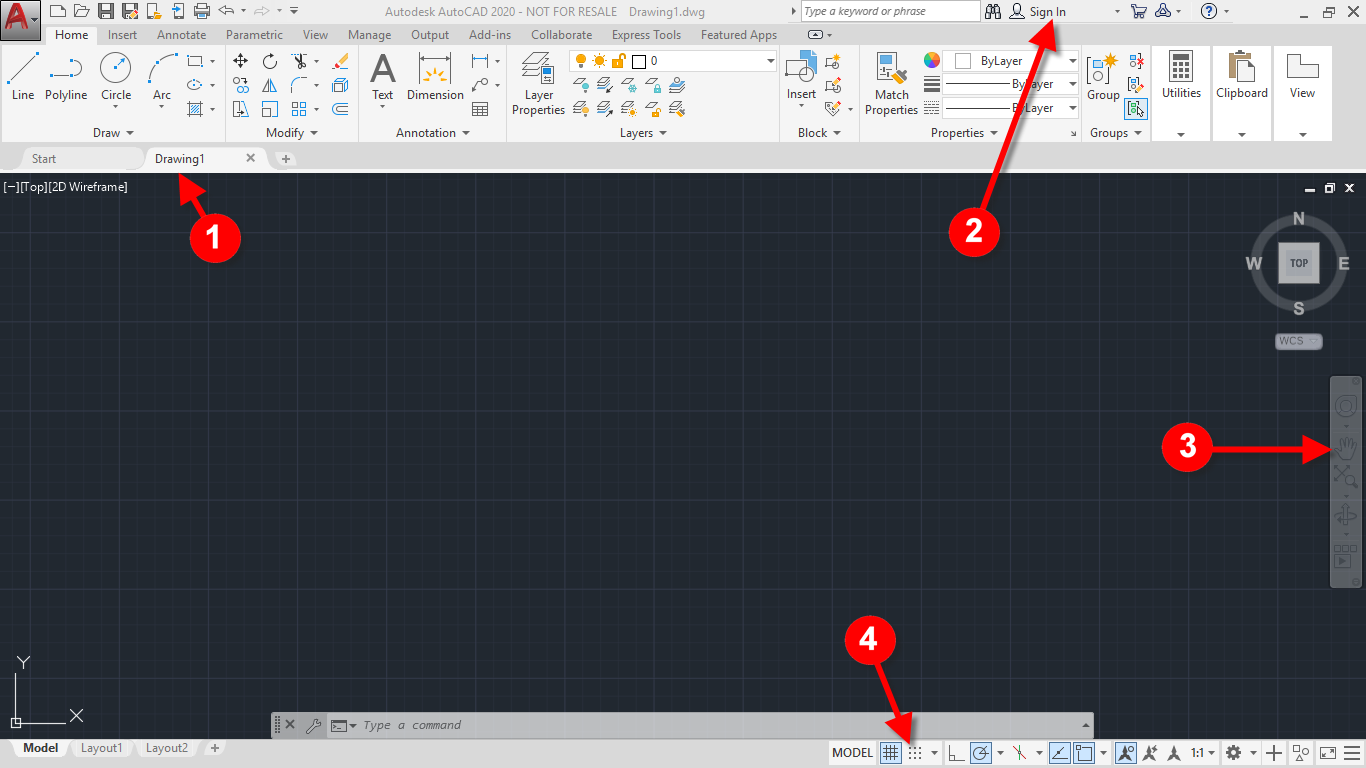Click the Pan hand in navigation bar

click(1346, 447)
